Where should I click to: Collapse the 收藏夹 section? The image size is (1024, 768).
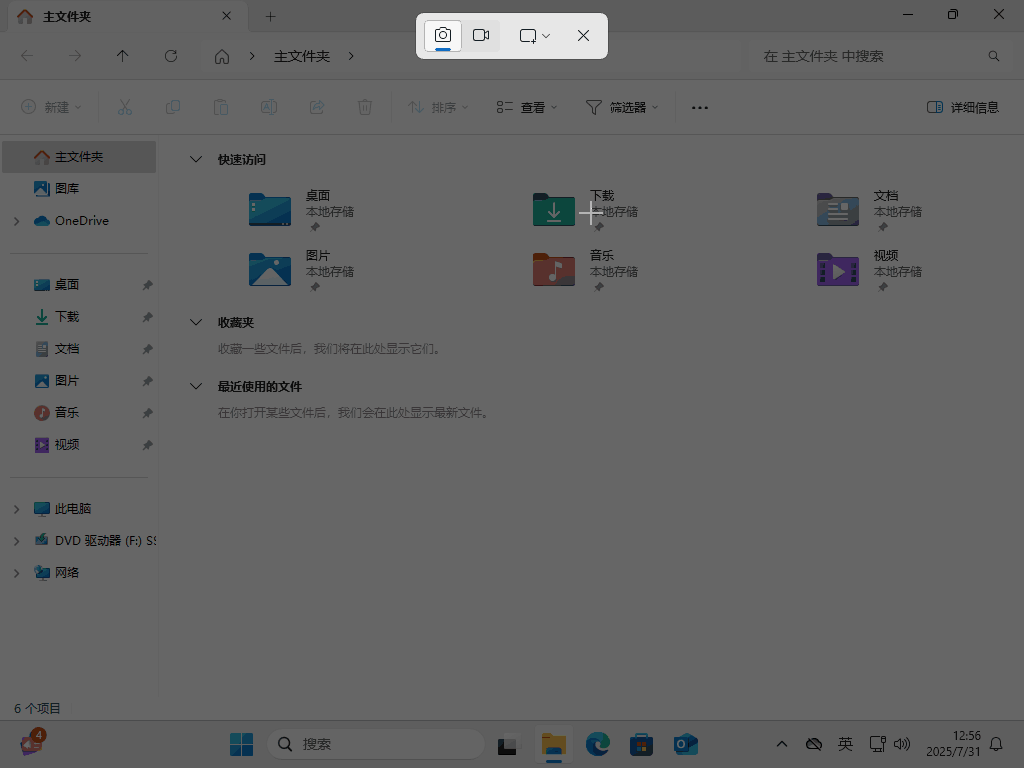click(x=195, y=323)
